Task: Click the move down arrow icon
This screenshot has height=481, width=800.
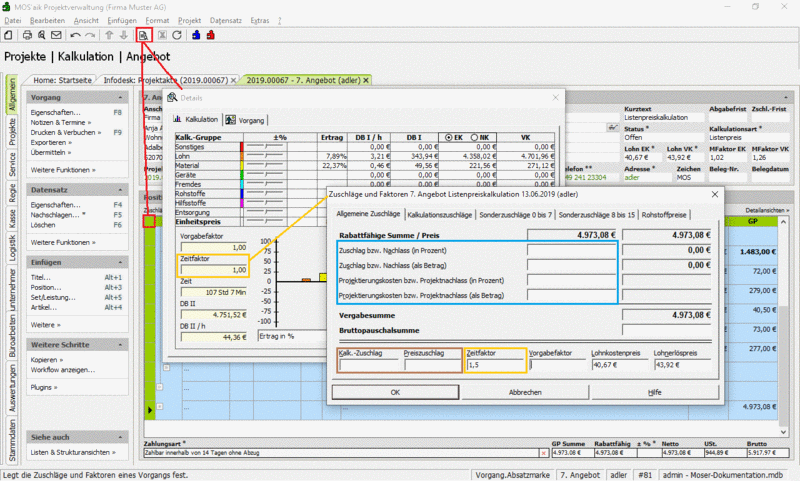Action: [123, 35]
